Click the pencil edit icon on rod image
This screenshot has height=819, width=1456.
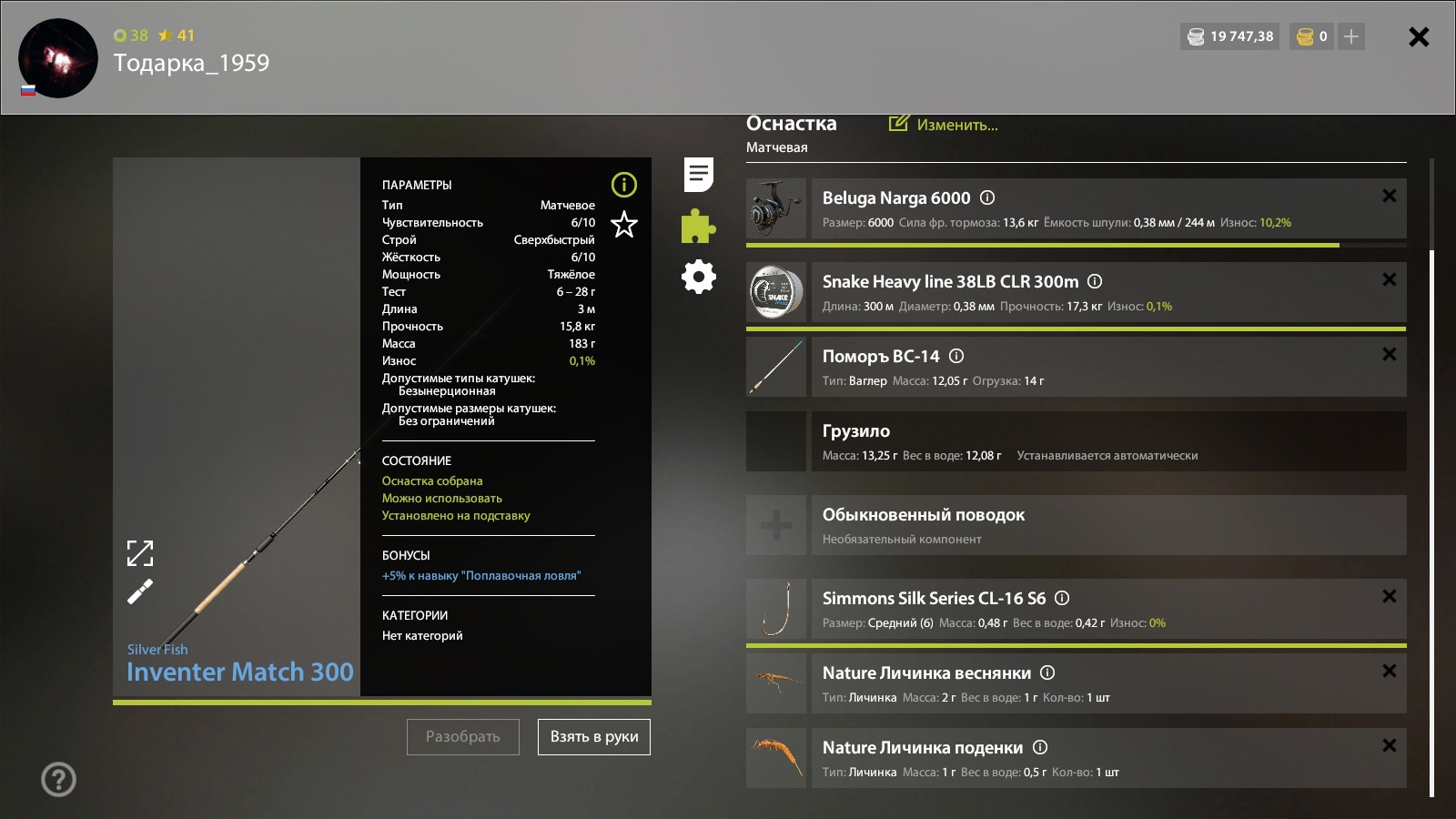tap(140, 591)
